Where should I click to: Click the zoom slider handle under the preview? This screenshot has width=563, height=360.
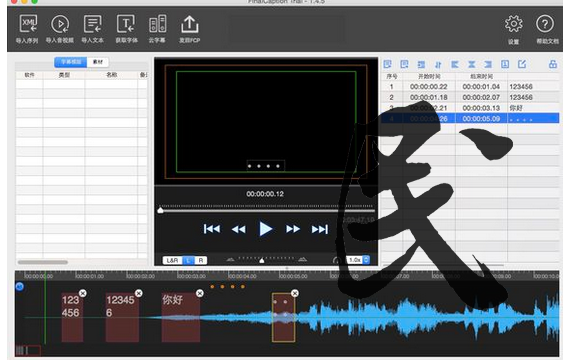[262, 261]
